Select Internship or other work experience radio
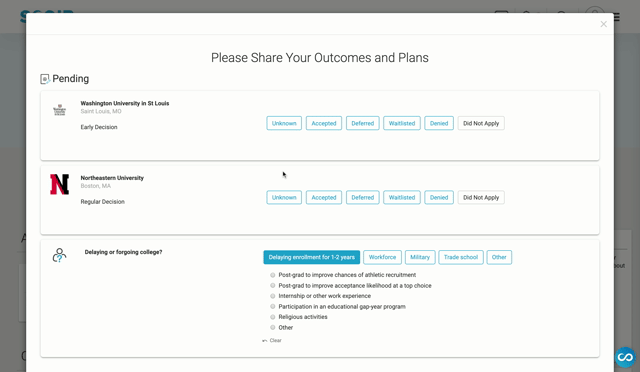The image size is (640, 372). (273, 296)
